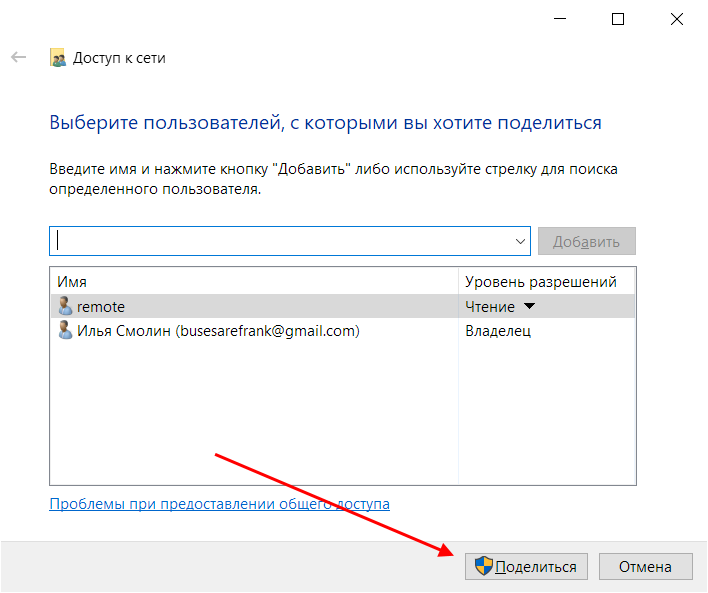Click the shield icon on Поделиться button
The width and height of the screenshot is (708, 593).
pyautogui.click(x=484, y=566)
